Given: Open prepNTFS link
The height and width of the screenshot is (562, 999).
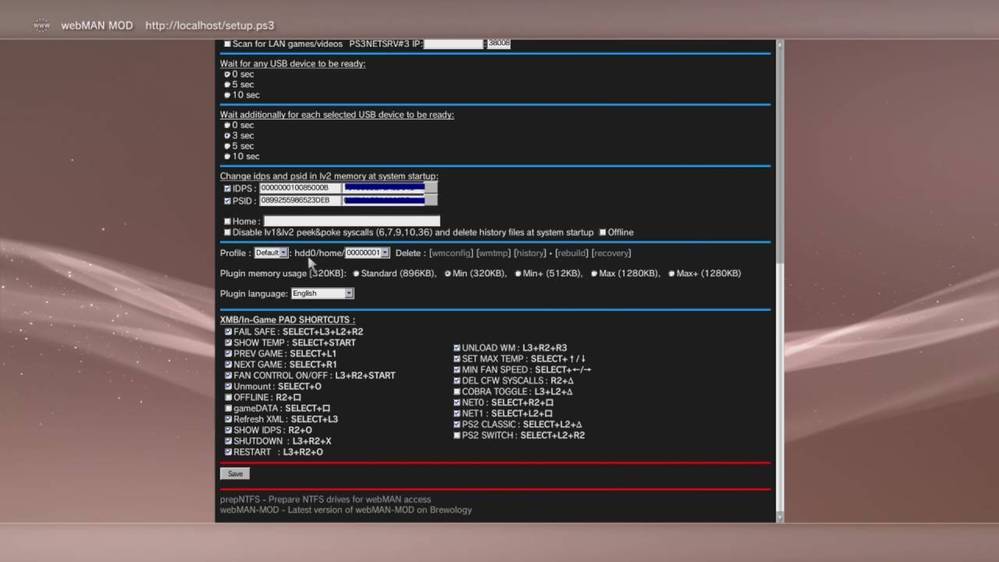Looking at the screenshot, I should tap(326, 500).
